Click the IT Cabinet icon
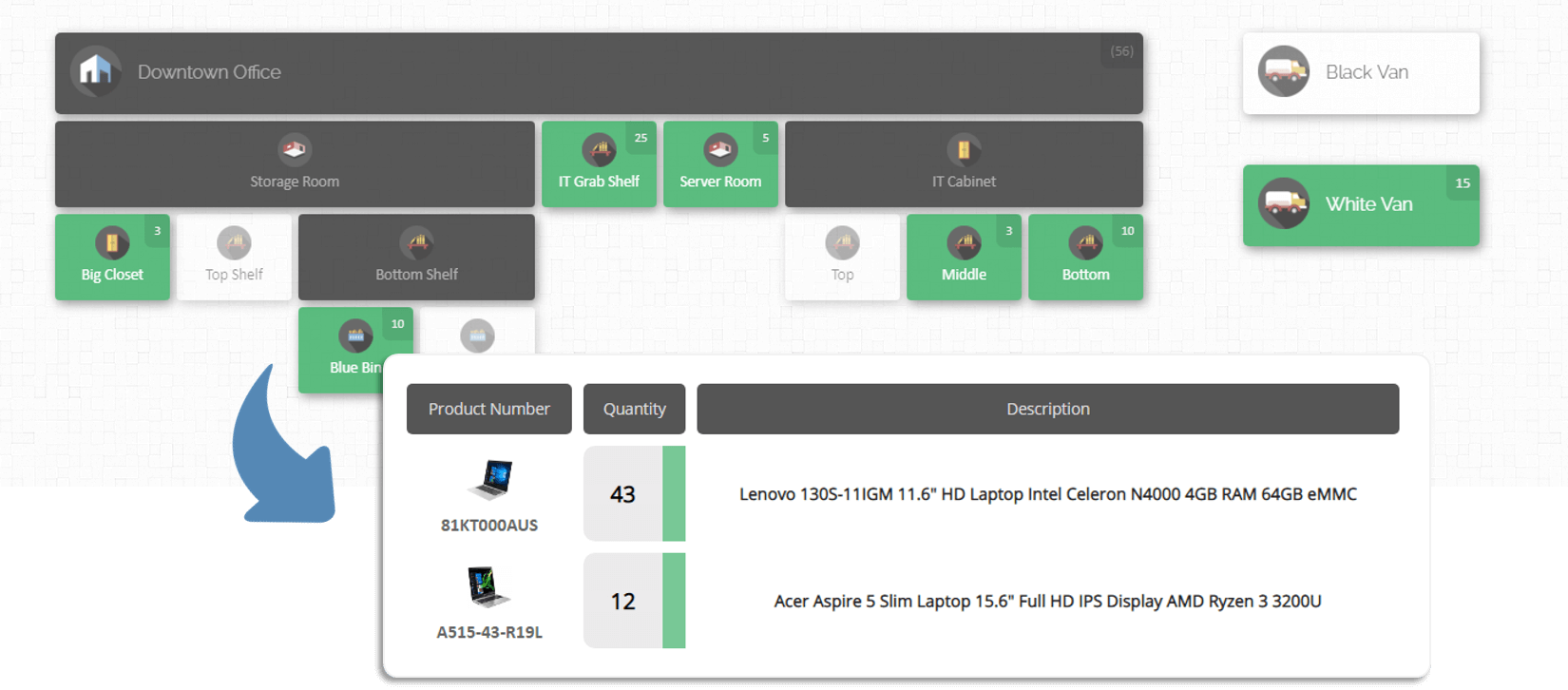1568x690 pixels. pyautogui.click(x=964, y=149)
